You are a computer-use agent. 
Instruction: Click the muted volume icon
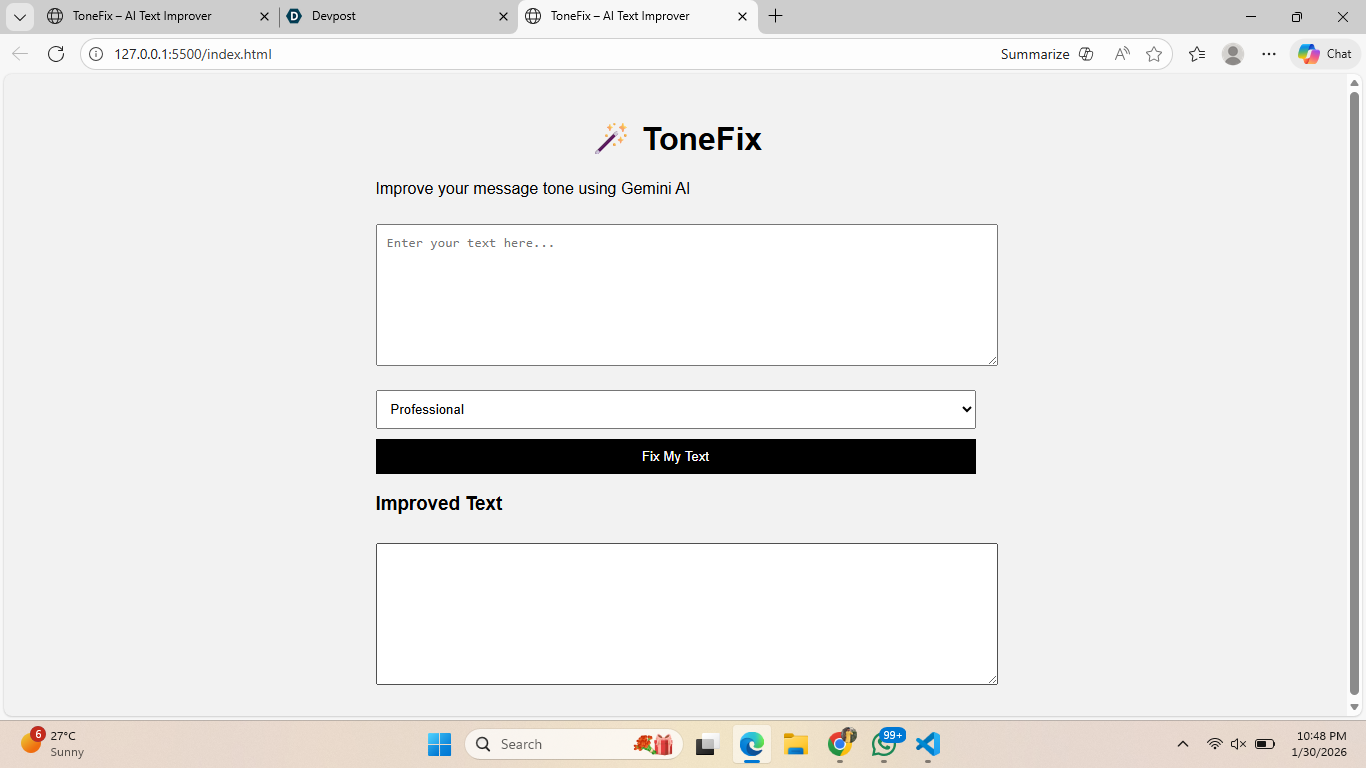click(x=1239, y=744)
